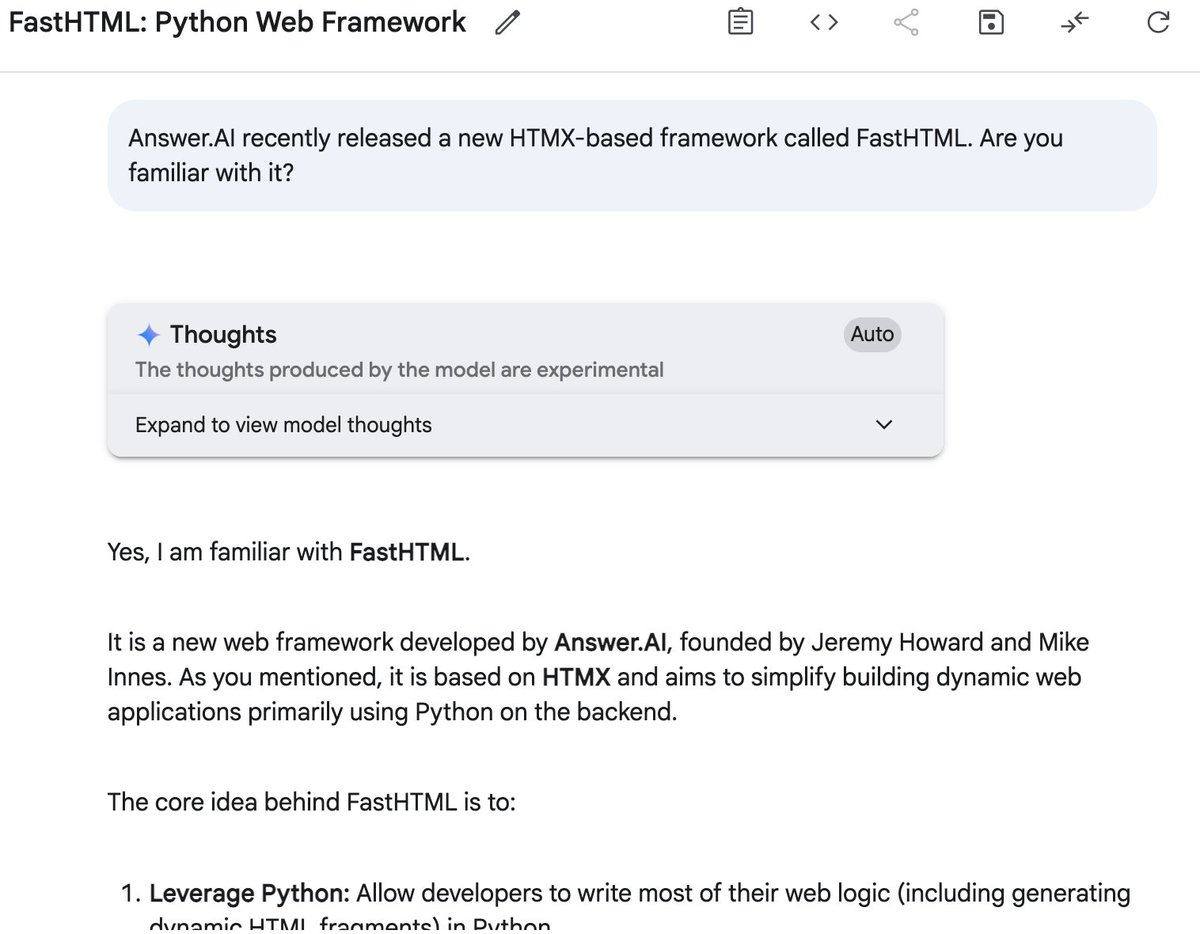Click the 'Thoughts' heading label
The width and height of the screenshot is (1200, 934).
point(223,335)
